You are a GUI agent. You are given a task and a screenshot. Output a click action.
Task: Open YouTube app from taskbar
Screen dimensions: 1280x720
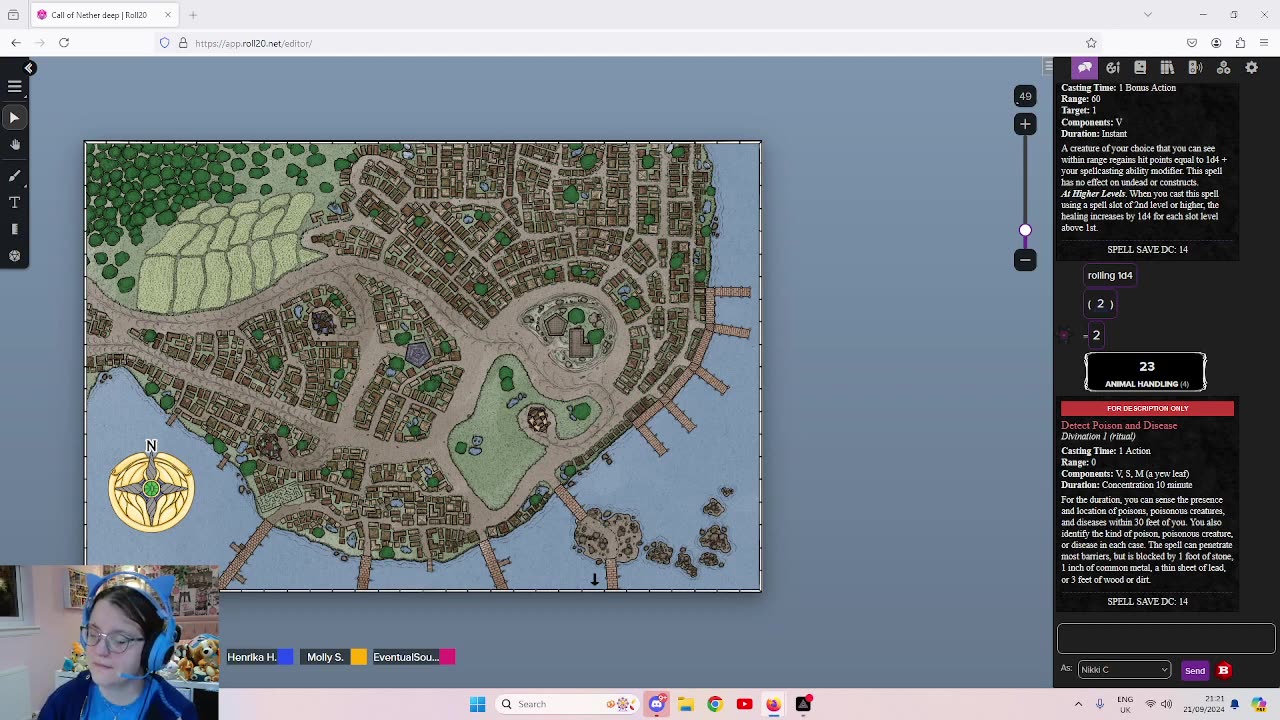[744, 704]
